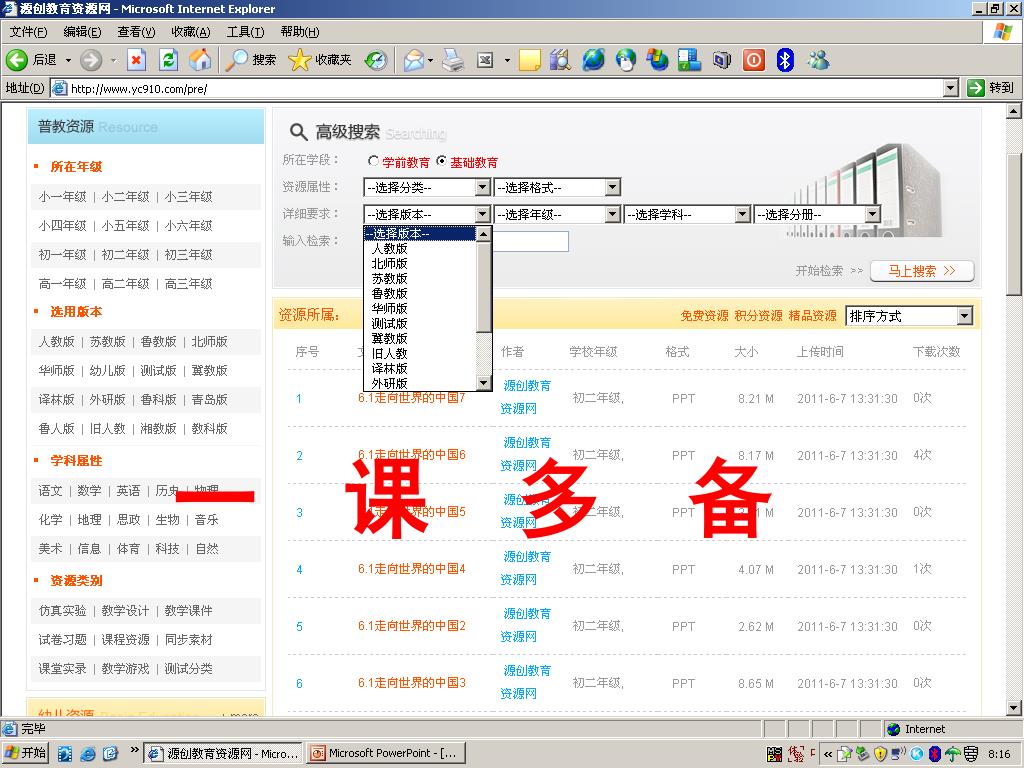
Task: Open the Internet Explorer quick launch icon
Action: click(x=88, y=754)
